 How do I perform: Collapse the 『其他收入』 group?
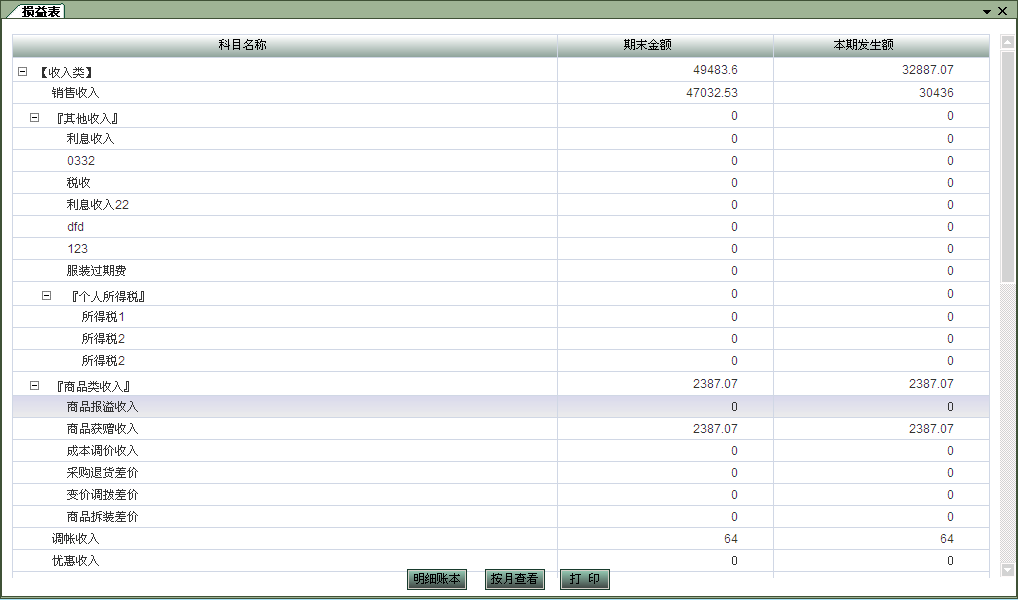34,117
